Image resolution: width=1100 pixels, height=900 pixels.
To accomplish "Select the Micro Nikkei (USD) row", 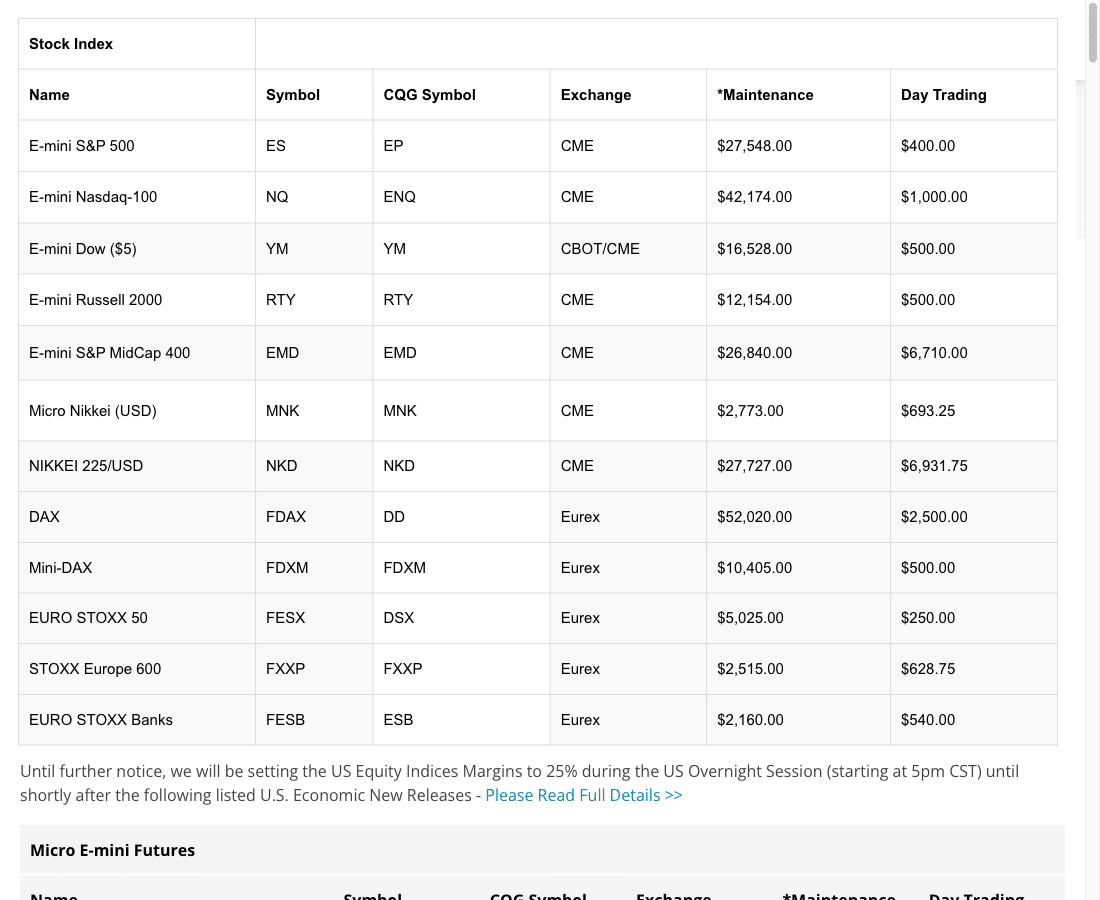I will [x=538, y=411].
